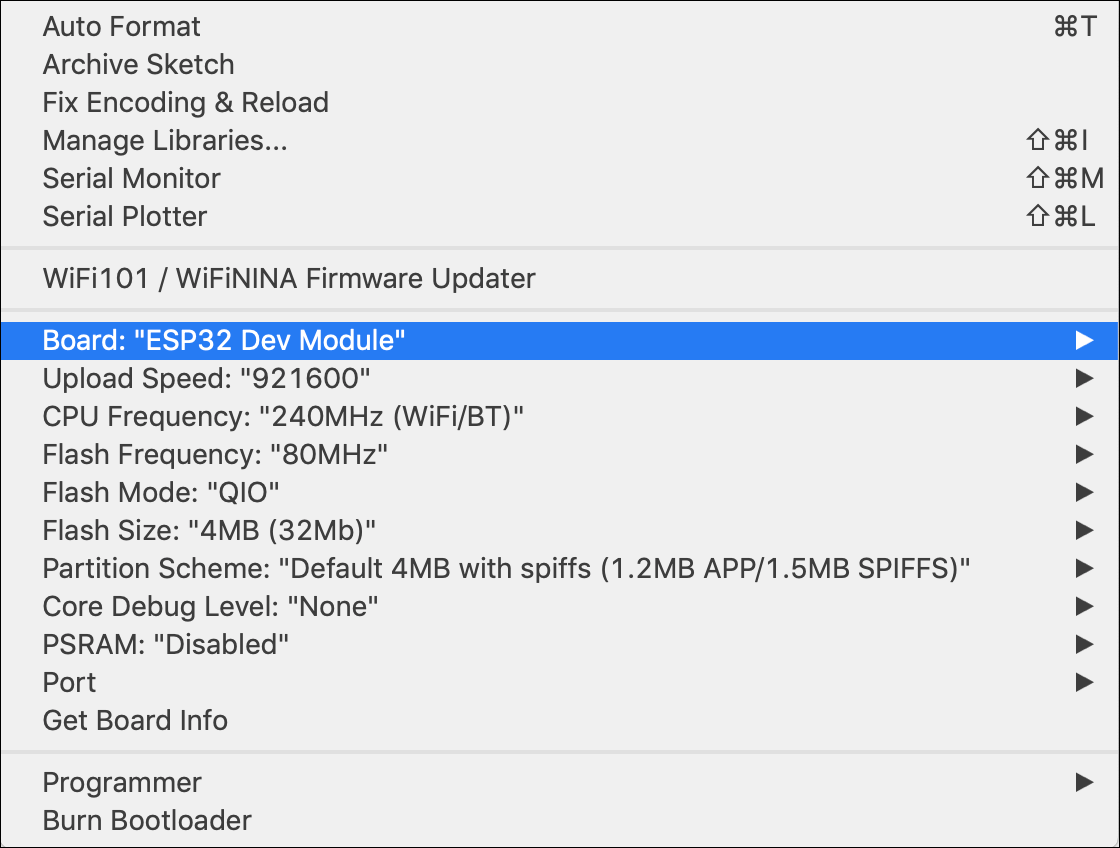Expand the Upload Speed submenu arrow
The width and height of the screenshot is (1120, 848).
1084,378
